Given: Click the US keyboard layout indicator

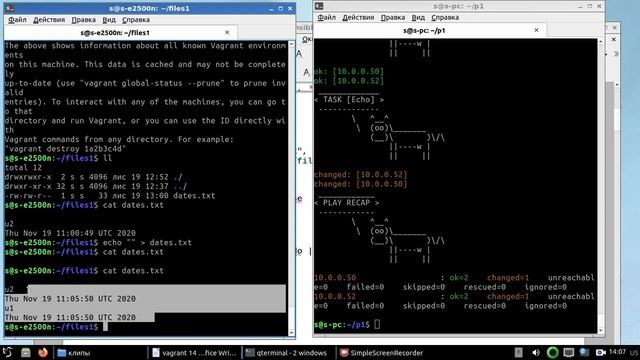Looking at the screenshot, I should click(634, 353).
